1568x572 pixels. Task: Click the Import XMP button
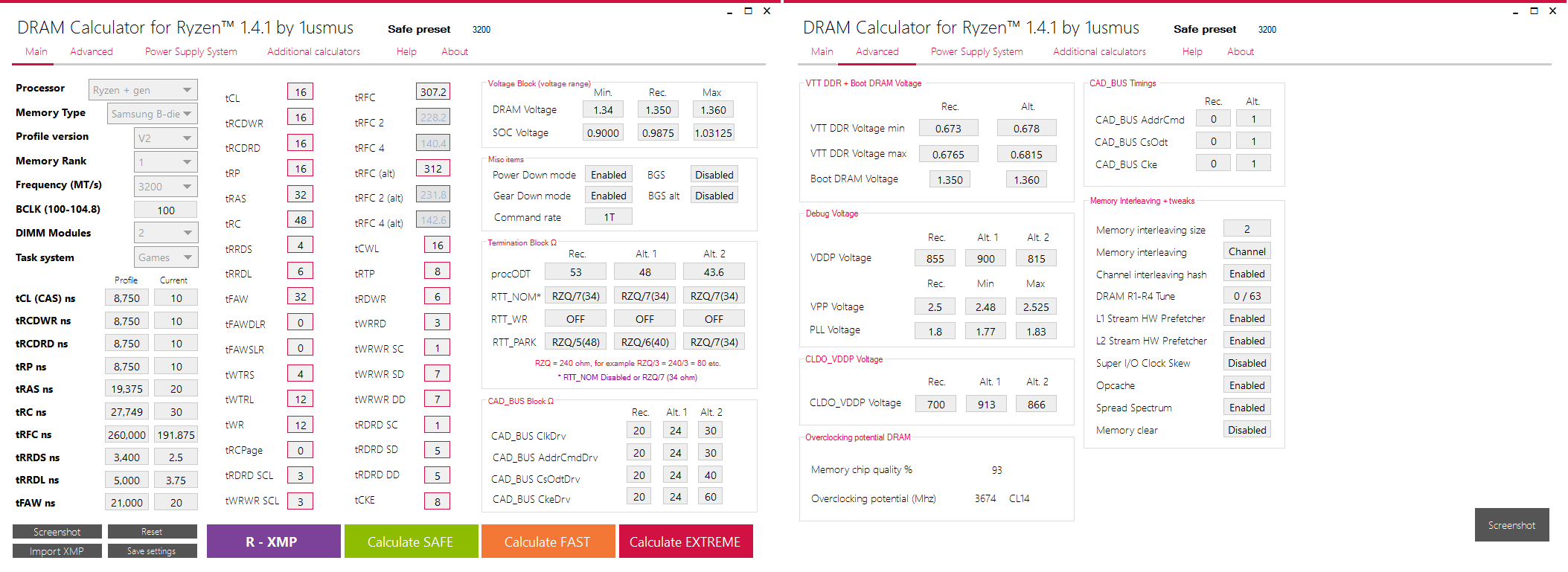pos(57,551)
